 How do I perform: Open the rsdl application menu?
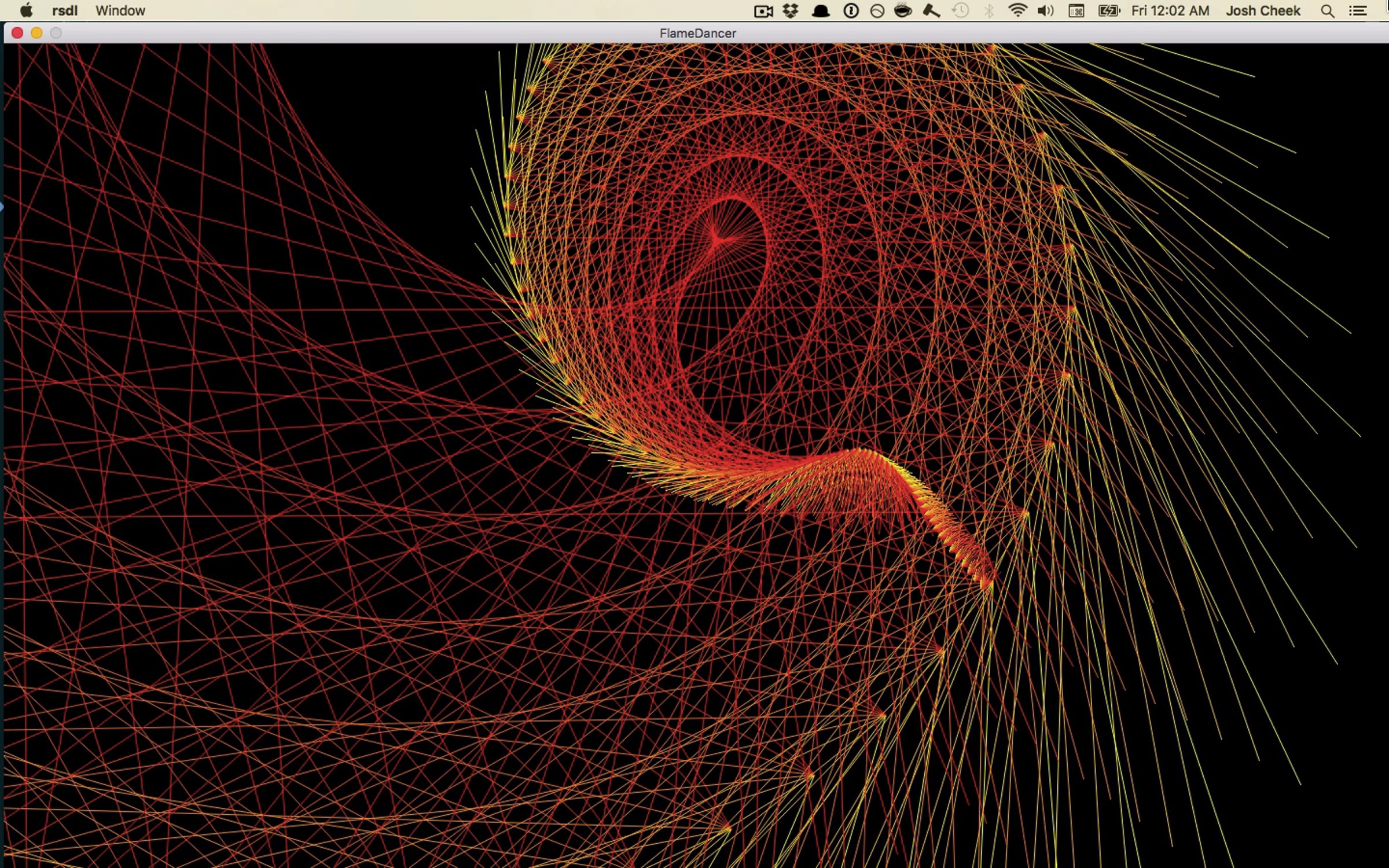[65, 11]
